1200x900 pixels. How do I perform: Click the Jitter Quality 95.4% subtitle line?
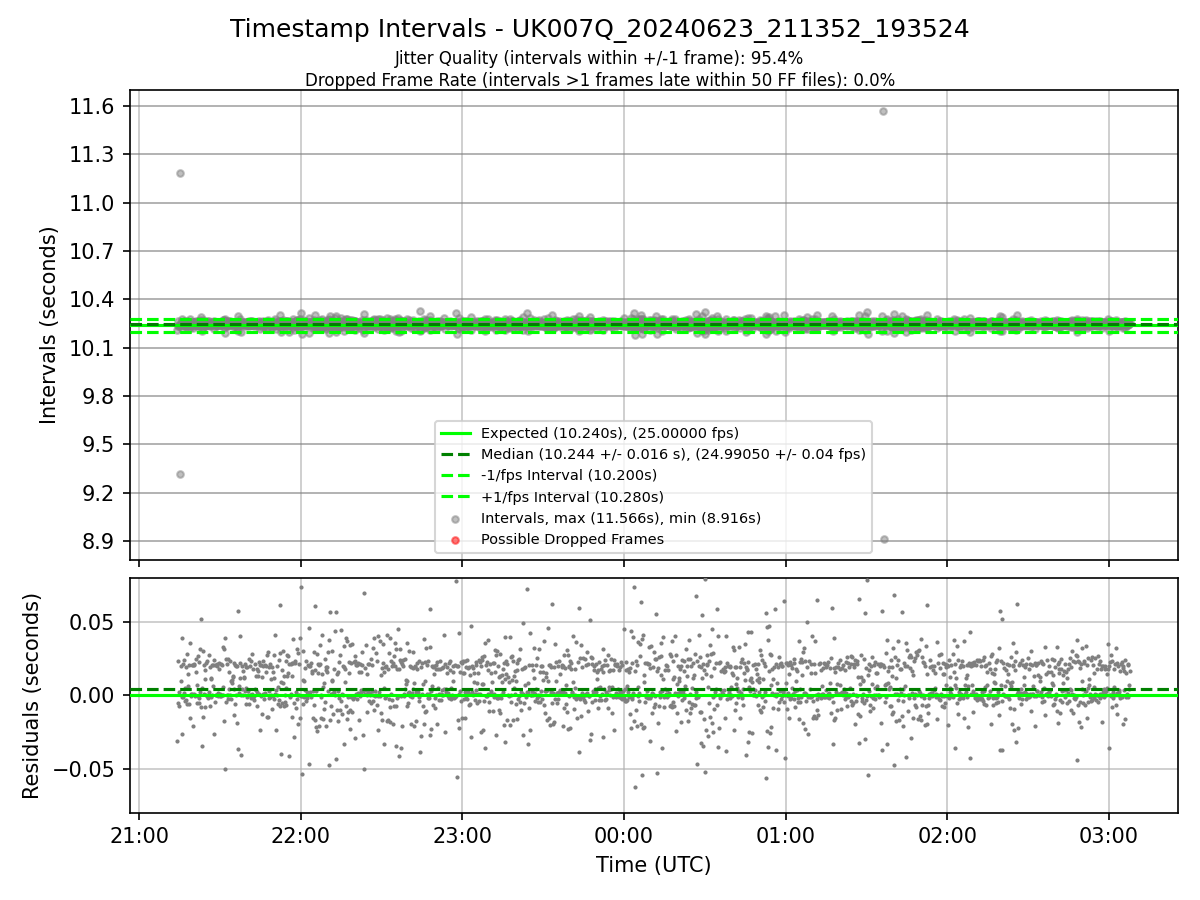tap(599, 58)
